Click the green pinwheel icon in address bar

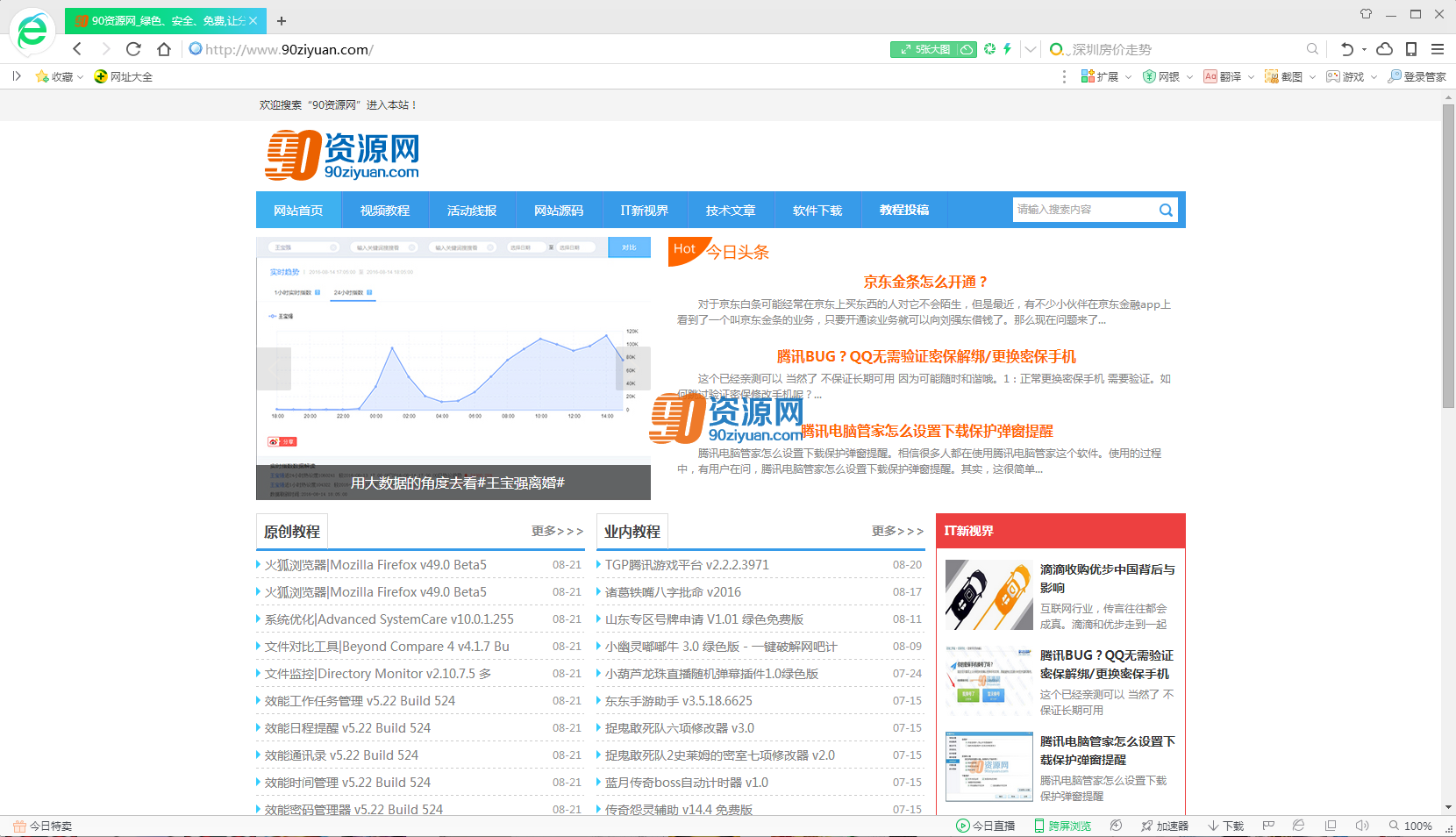pos(989,49)
